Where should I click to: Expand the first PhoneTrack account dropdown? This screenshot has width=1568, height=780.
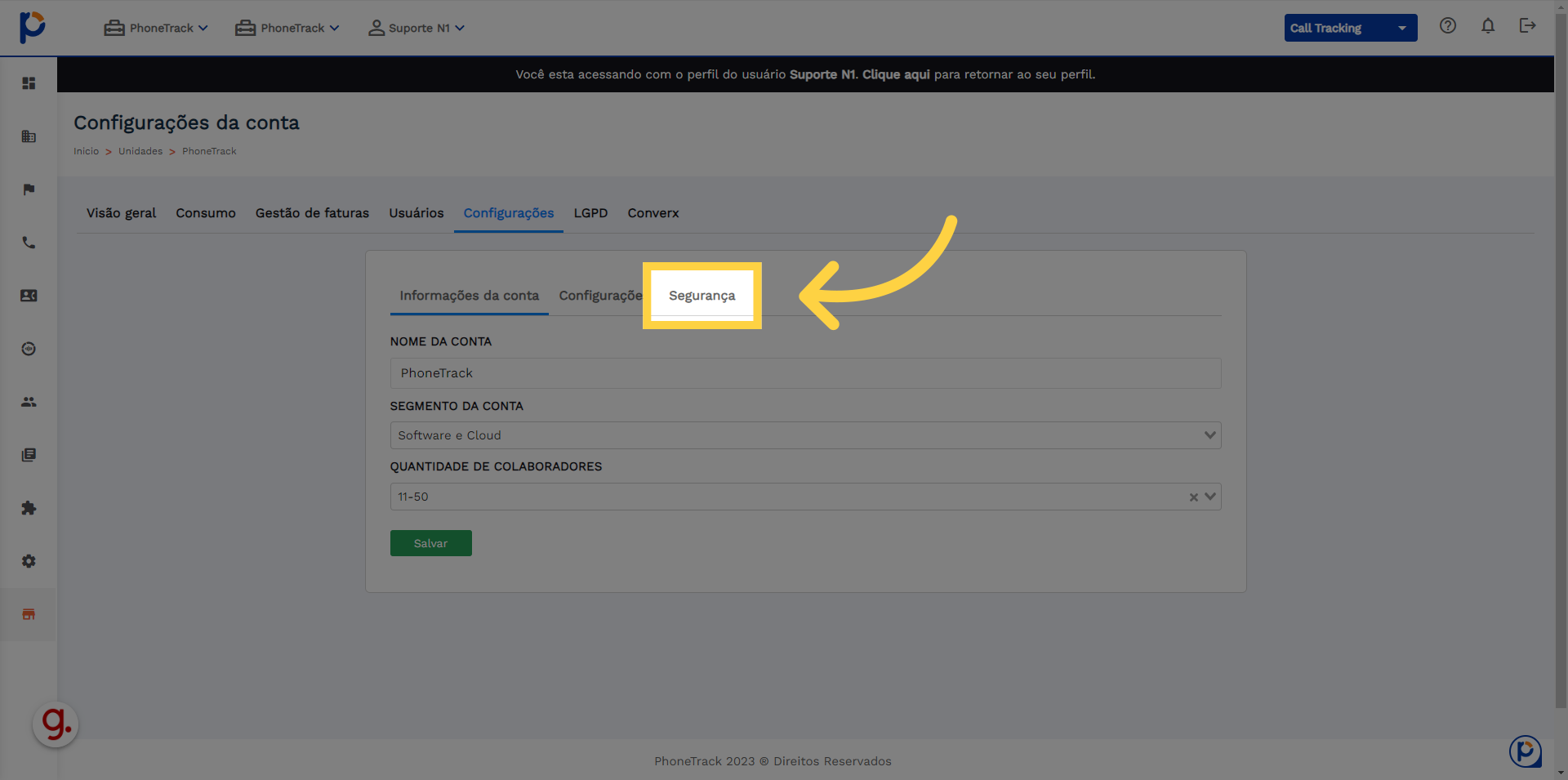(x=156, y=28)
